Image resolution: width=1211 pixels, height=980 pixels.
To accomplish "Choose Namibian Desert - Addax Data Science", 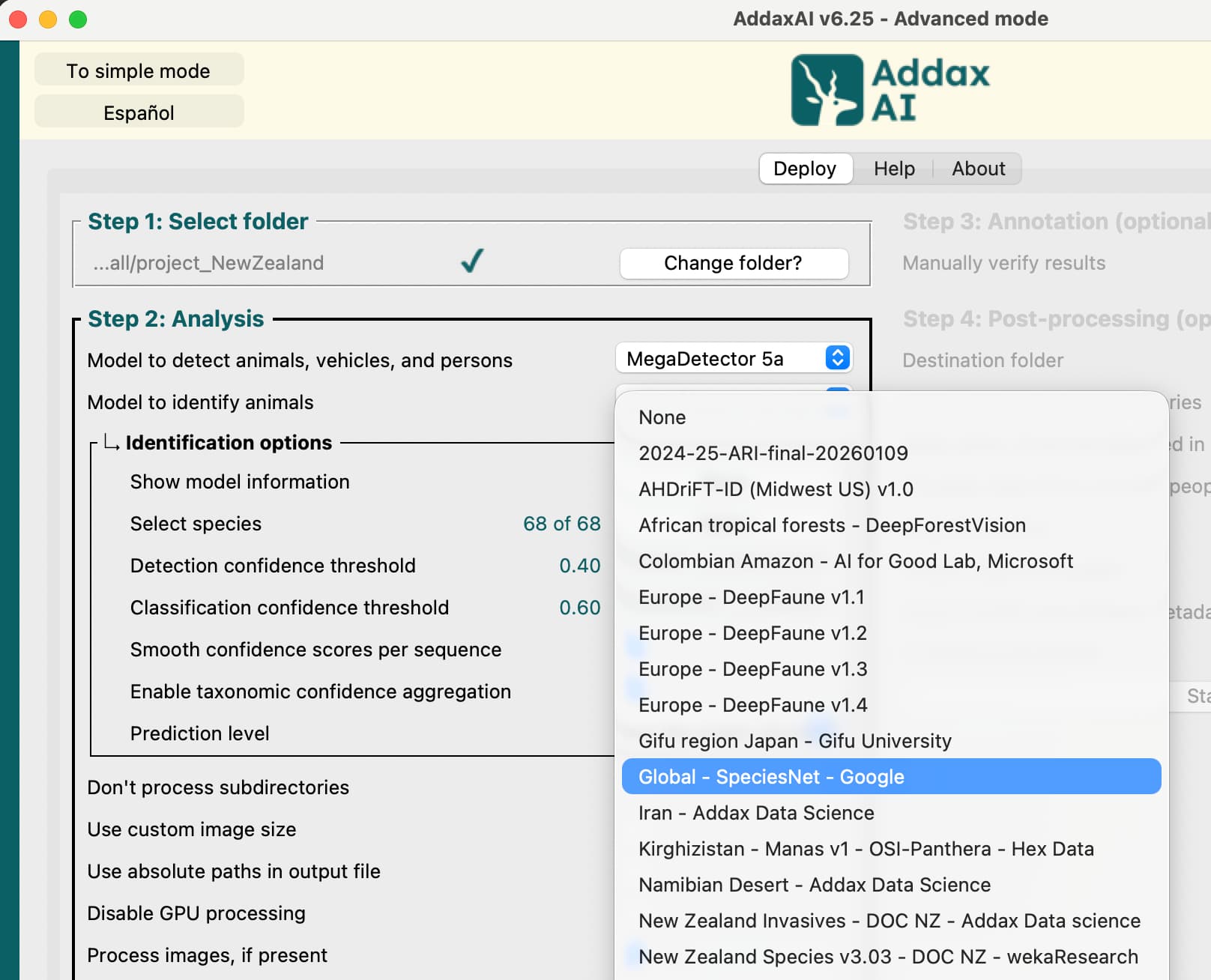I will pyautogui.click(x=814, y=885).
